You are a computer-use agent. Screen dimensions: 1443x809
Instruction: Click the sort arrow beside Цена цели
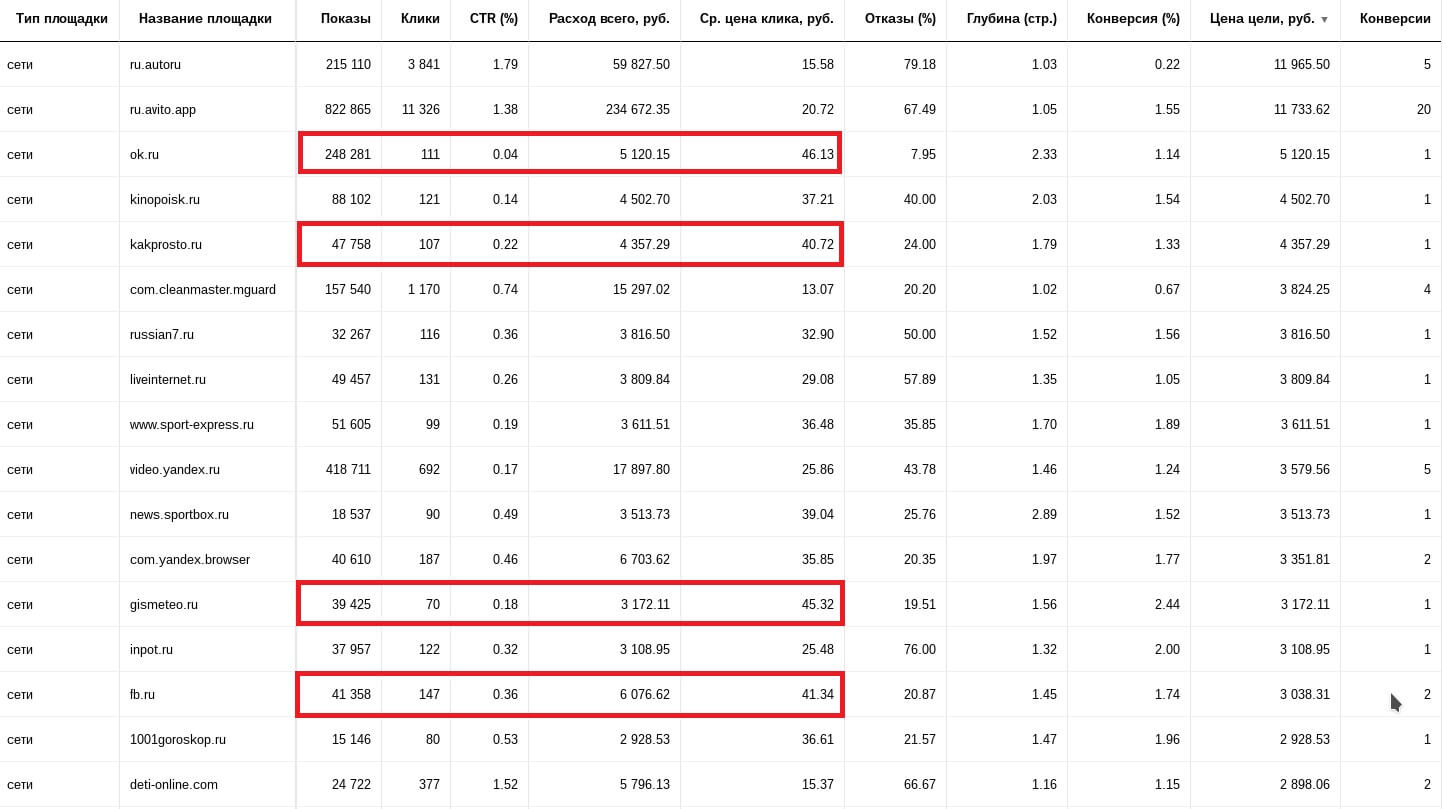point(1325,19)
